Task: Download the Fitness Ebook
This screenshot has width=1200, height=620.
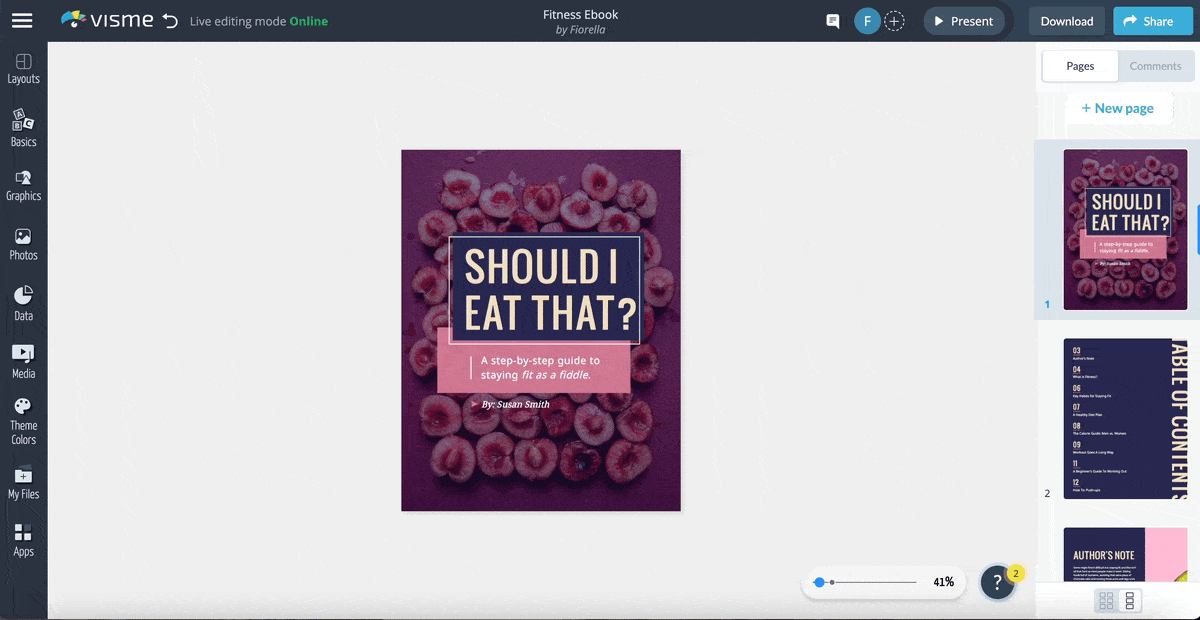Action: [x=1066, y=20]
